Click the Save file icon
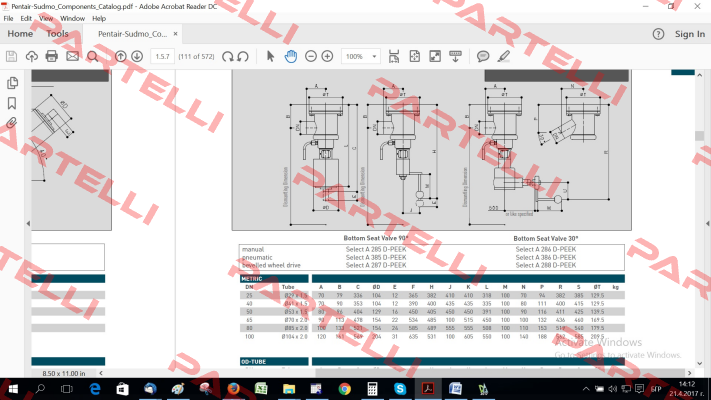Viewport: 711px width, 400px height. [x=11, y=56]
